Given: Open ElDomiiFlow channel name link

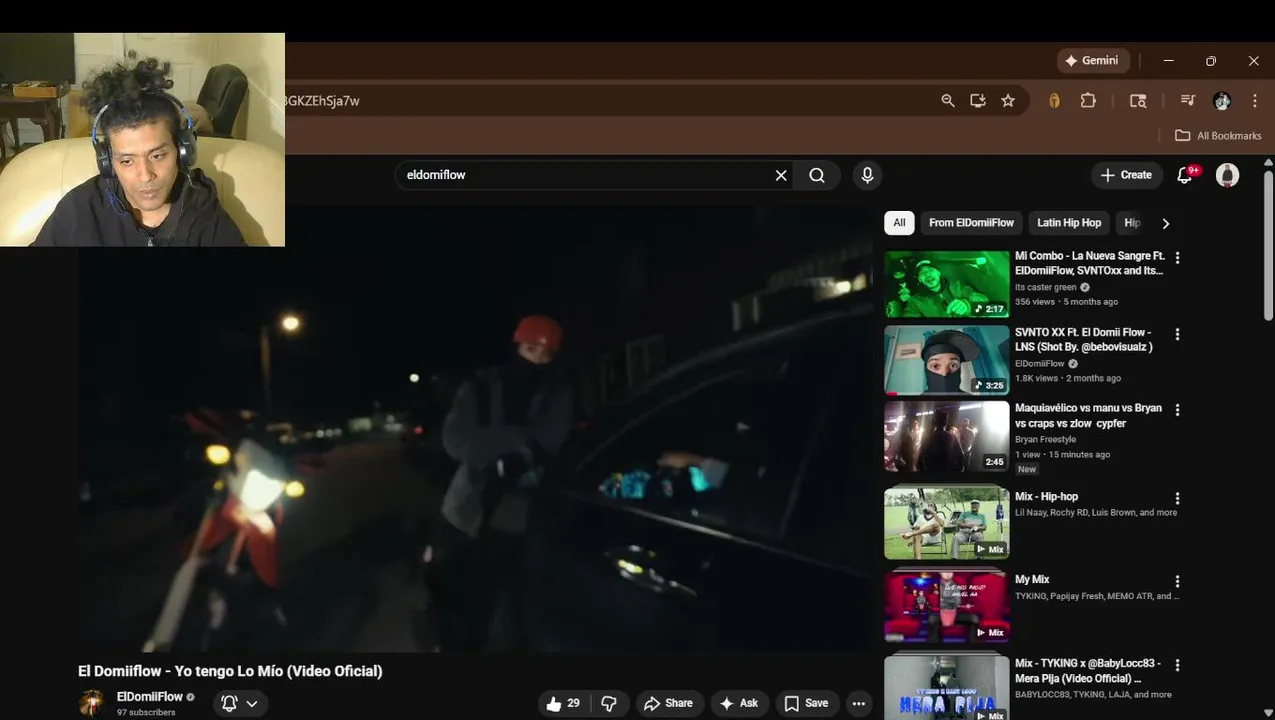Looking at the screenshot, I should (x=150, y=697).
